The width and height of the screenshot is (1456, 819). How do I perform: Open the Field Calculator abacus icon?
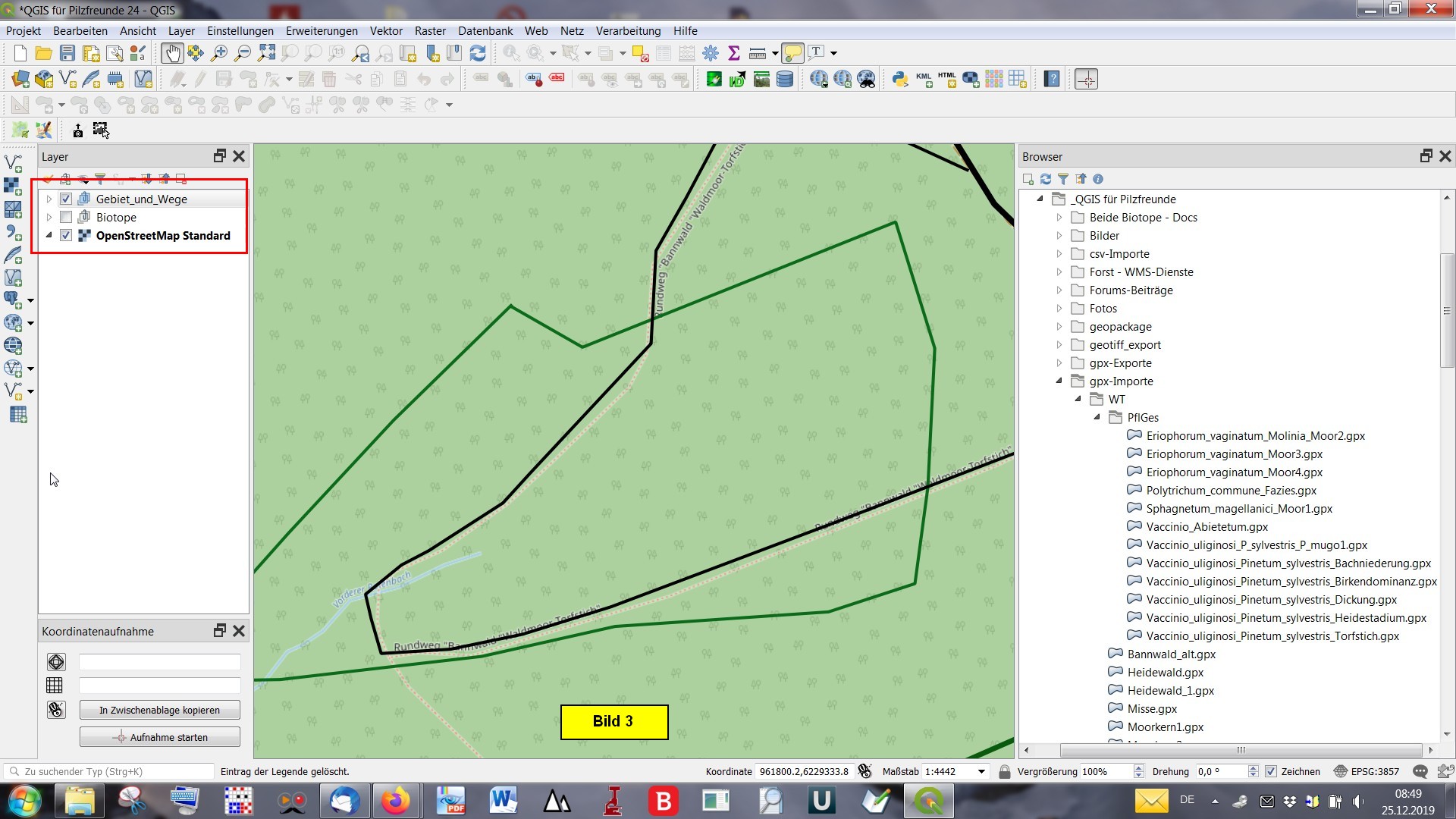(x=687, y=53)
